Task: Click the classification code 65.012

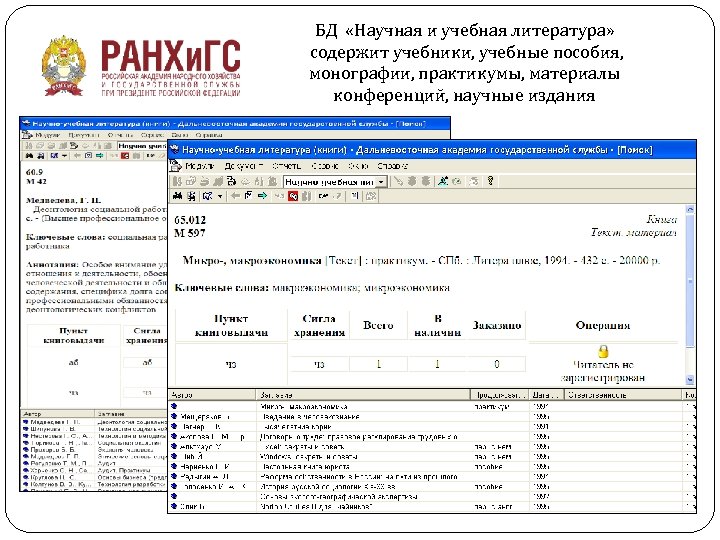Action: click(x=190, y=220)
